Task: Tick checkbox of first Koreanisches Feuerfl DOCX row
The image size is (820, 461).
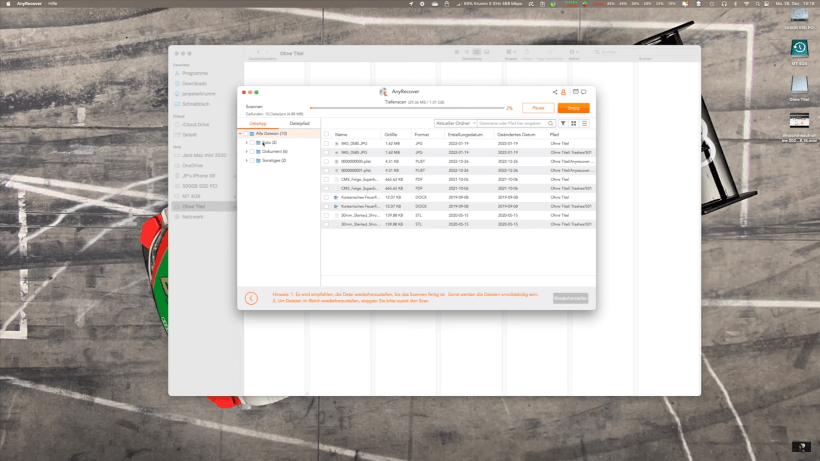Action: (x=326, y=198)
